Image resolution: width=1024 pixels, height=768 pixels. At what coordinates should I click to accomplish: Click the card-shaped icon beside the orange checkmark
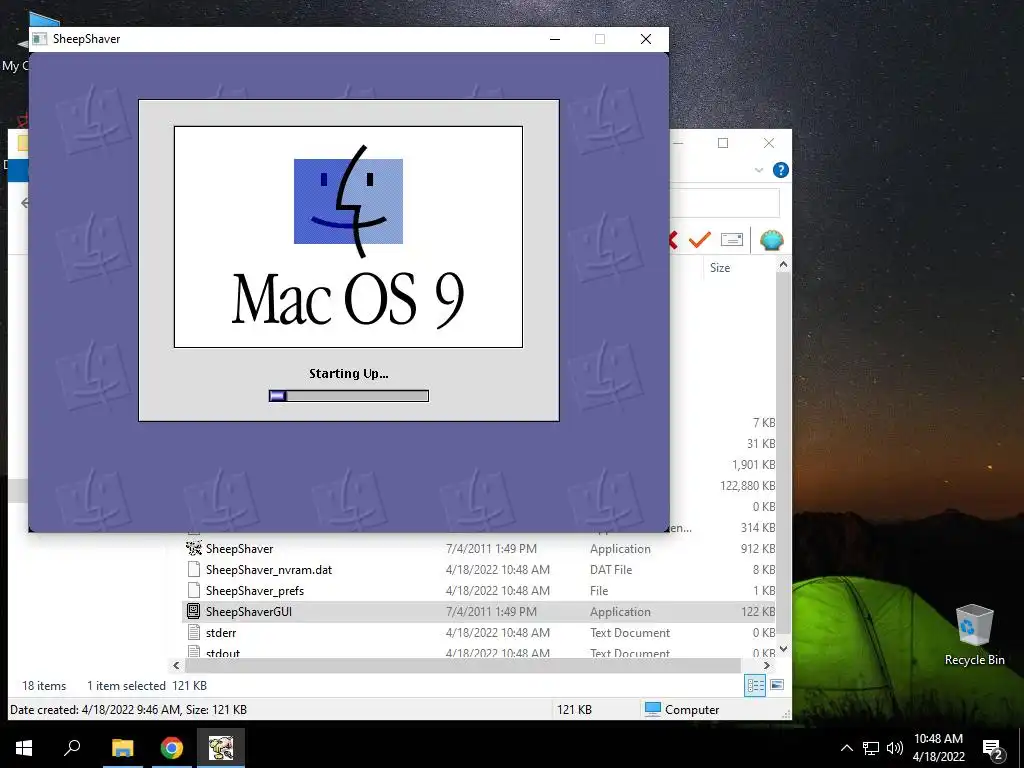click(x=731, y=240)
